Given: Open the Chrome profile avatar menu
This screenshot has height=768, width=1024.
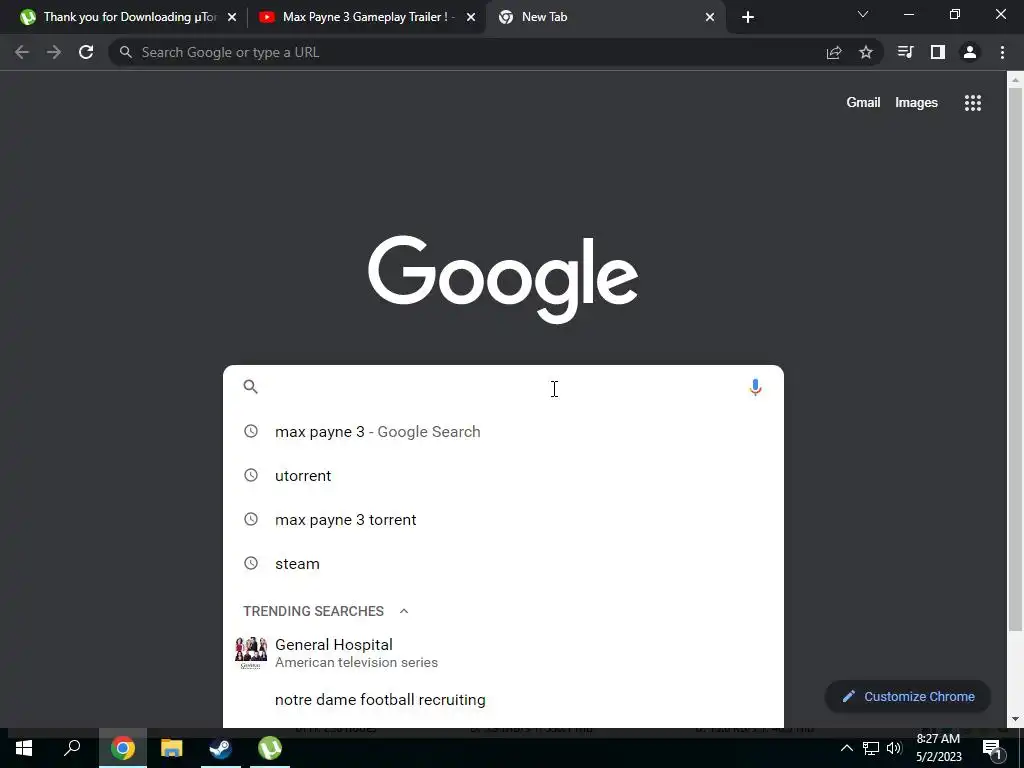Looking at the screenshot, I should click(x=970, y=52).
